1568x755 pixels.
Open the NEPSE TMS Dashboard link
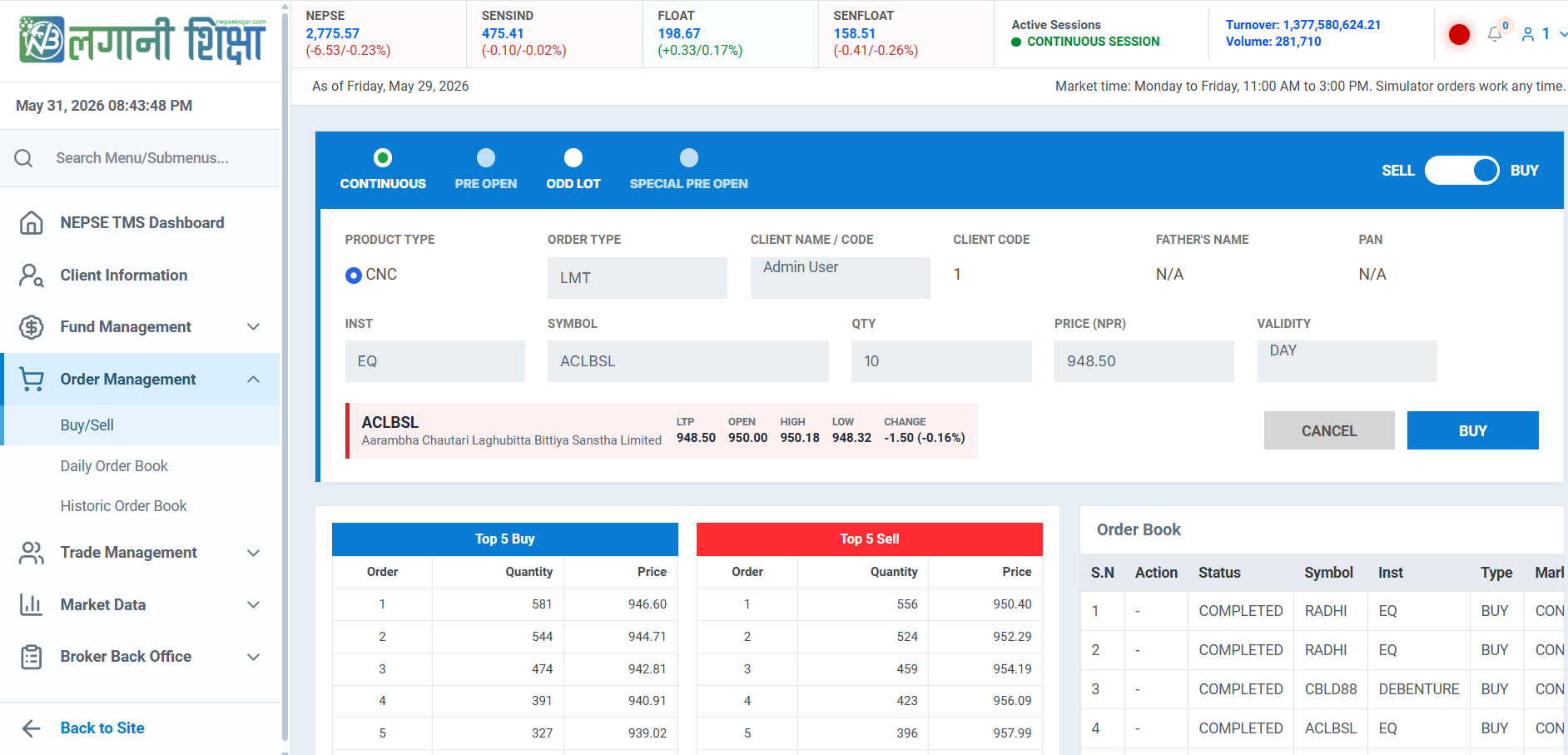142,222
